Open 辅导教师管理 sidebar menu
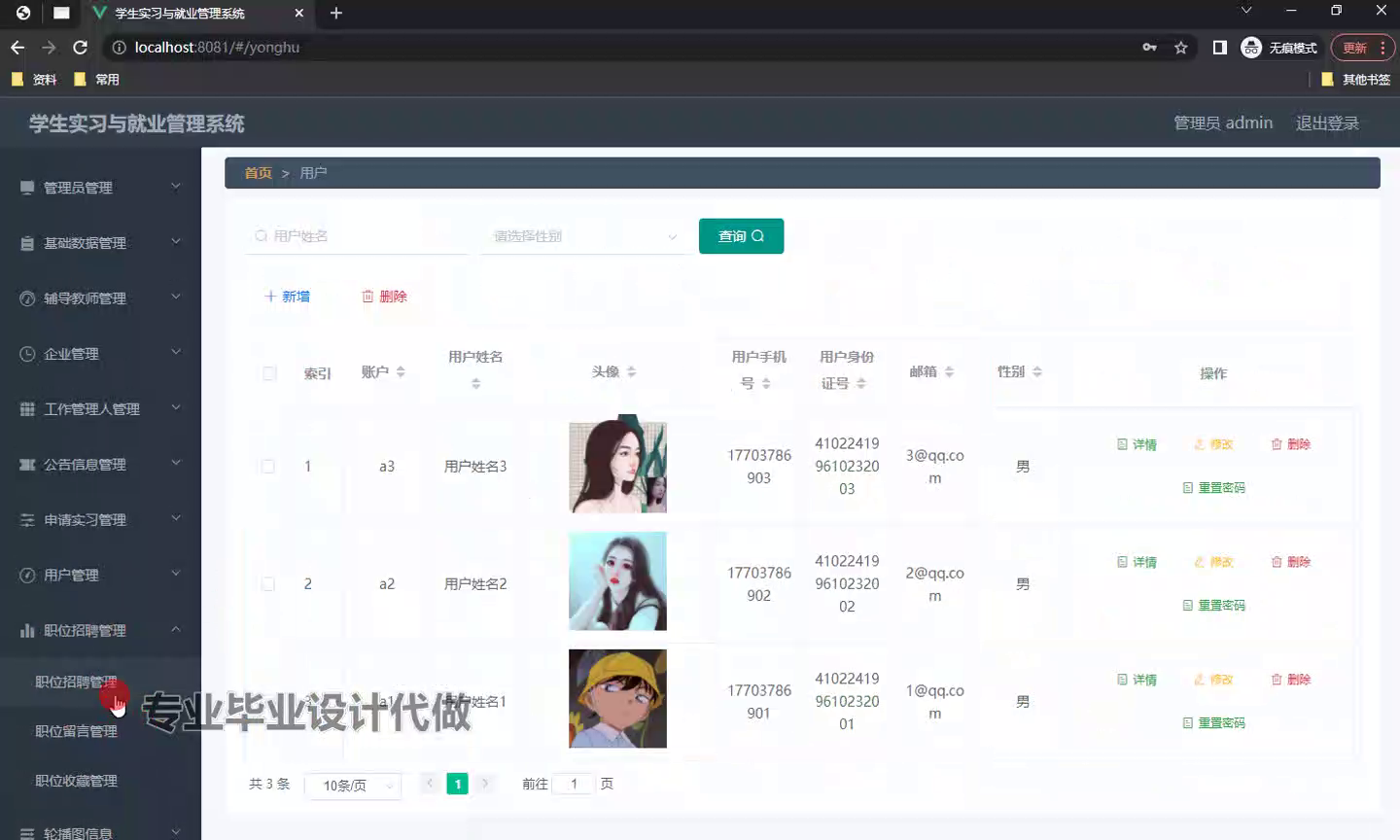This screenshot has width=1400, height=840. pos(100,297)
